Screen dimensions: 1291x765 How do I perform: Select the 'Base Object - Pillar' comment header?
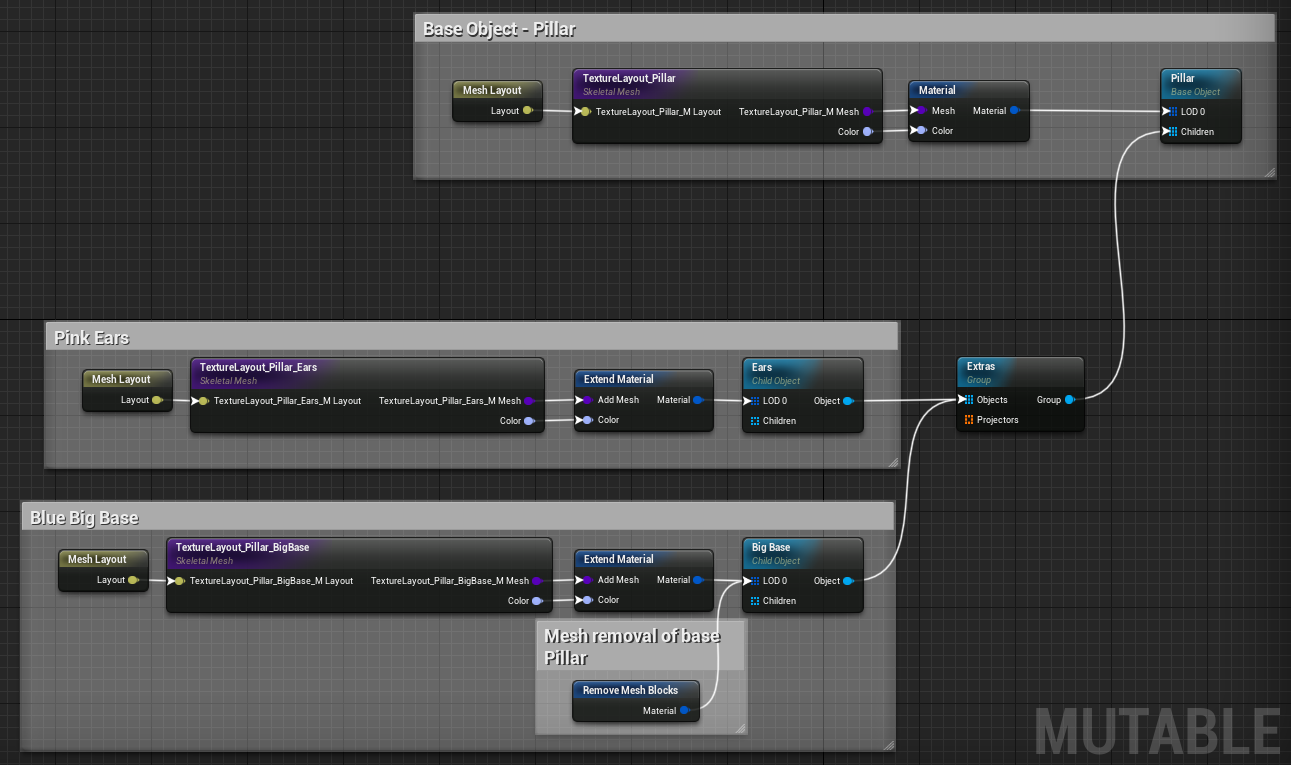coord(845,29)
